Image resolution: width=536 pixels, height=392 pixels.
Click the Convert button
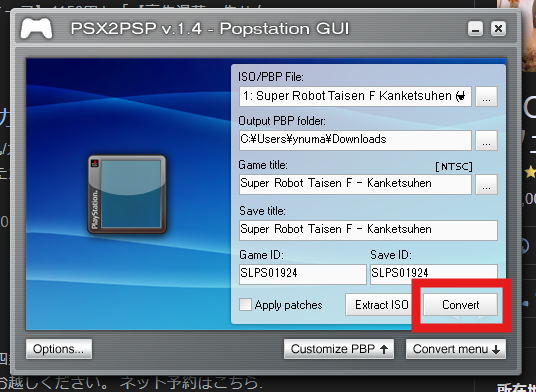(460, 305)
